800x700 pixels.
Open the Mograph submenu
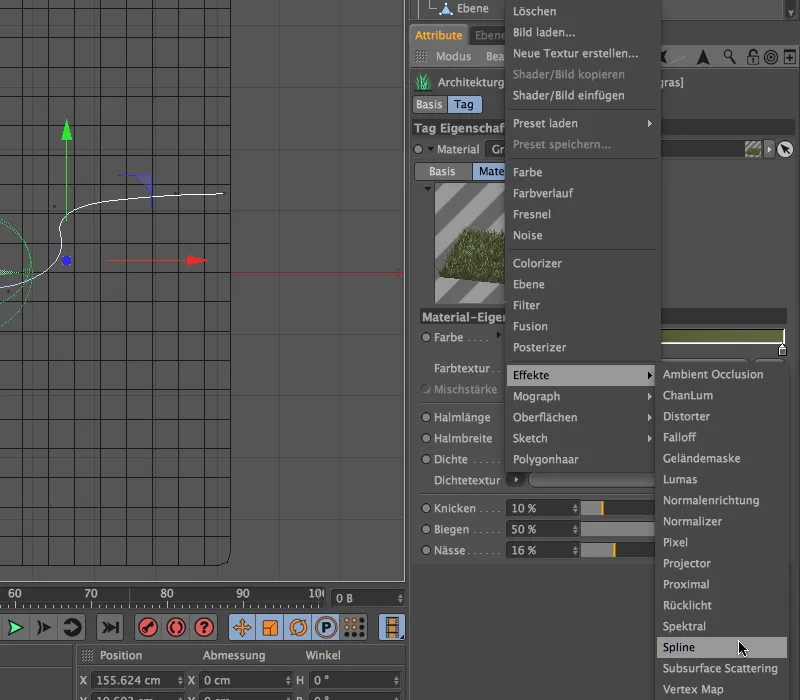click(582, 396)
